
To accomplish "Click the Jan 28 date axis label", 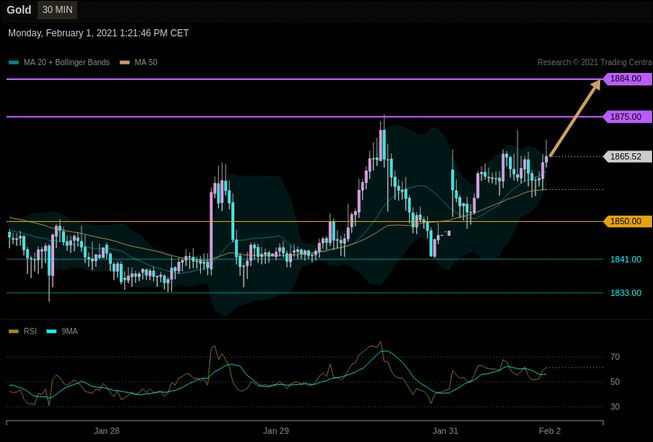I will [107, 431].
